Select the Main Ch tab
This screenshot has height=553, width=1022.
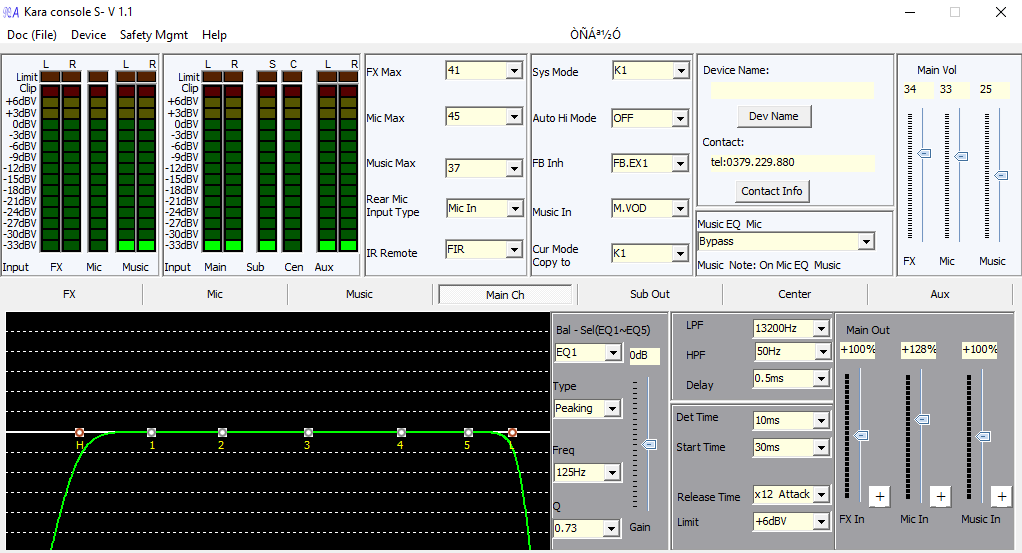click(x=505, y=295)
